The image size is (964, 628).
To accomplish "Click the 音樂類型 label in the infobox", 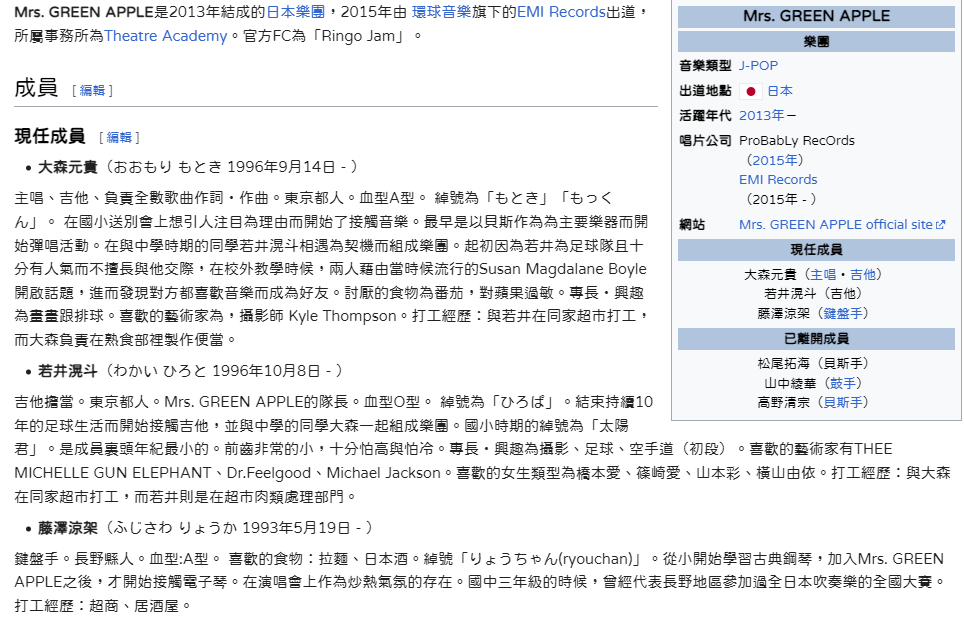I will point(705,66).
